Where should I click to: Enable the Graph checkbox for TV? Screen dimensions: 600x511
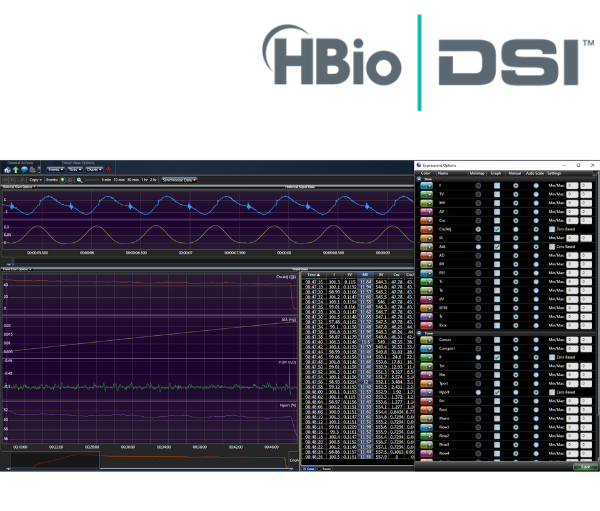coord(497,193)
